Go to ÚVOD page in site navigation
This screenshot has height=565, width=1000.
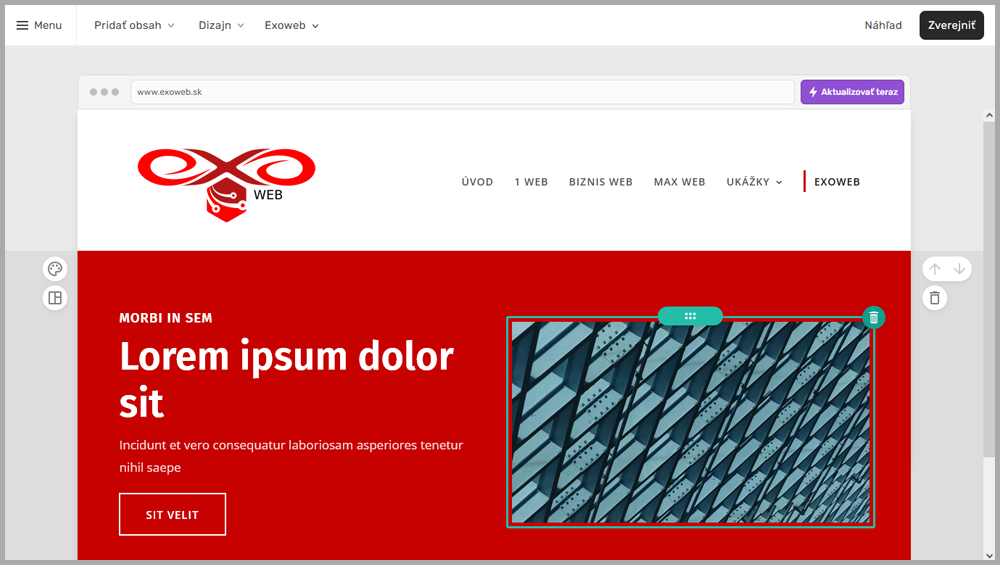pyautogui.click(x=477, y=182)
